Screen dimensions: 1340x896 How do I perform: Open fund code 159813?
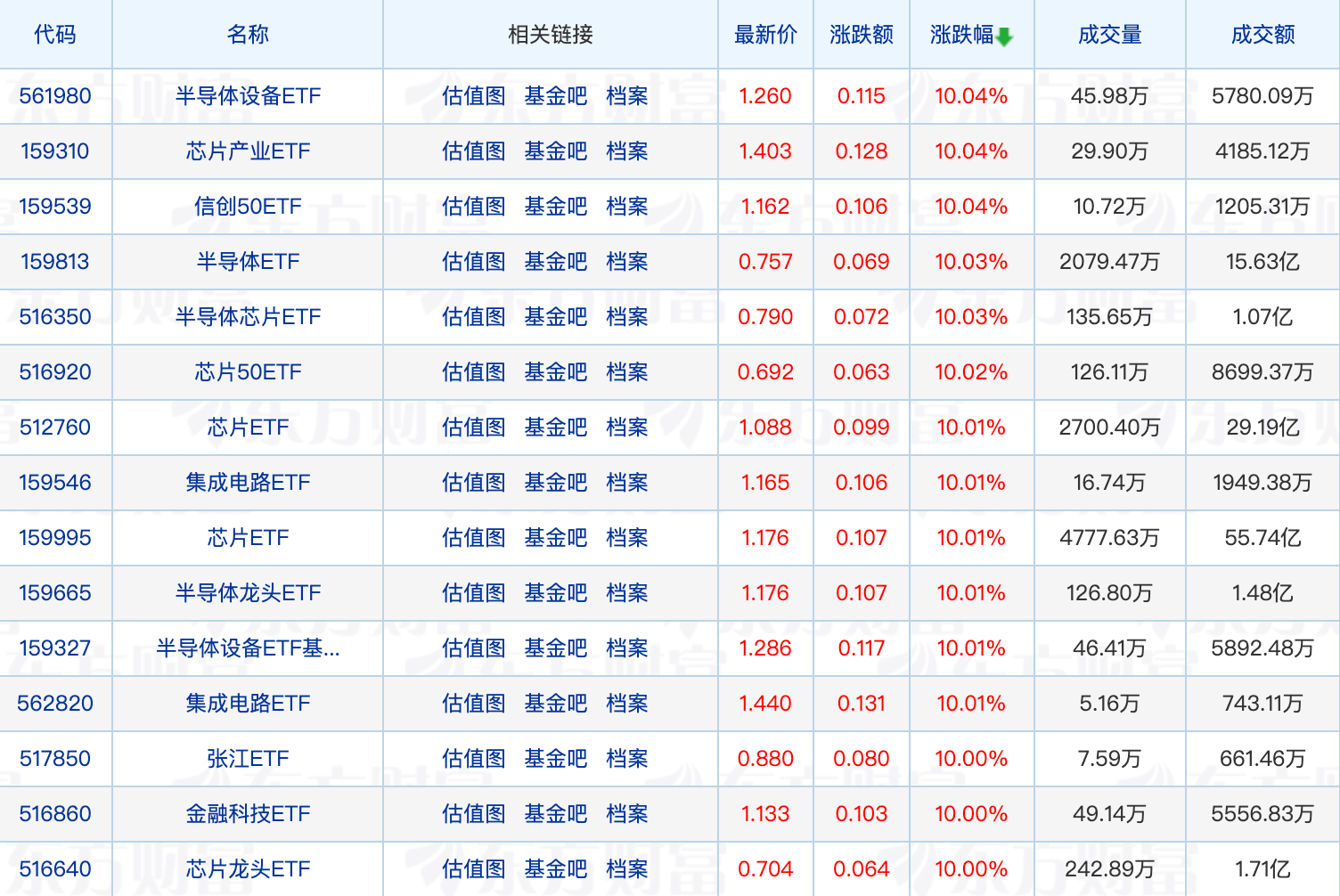pyautogui.click(x=55, y=262)
